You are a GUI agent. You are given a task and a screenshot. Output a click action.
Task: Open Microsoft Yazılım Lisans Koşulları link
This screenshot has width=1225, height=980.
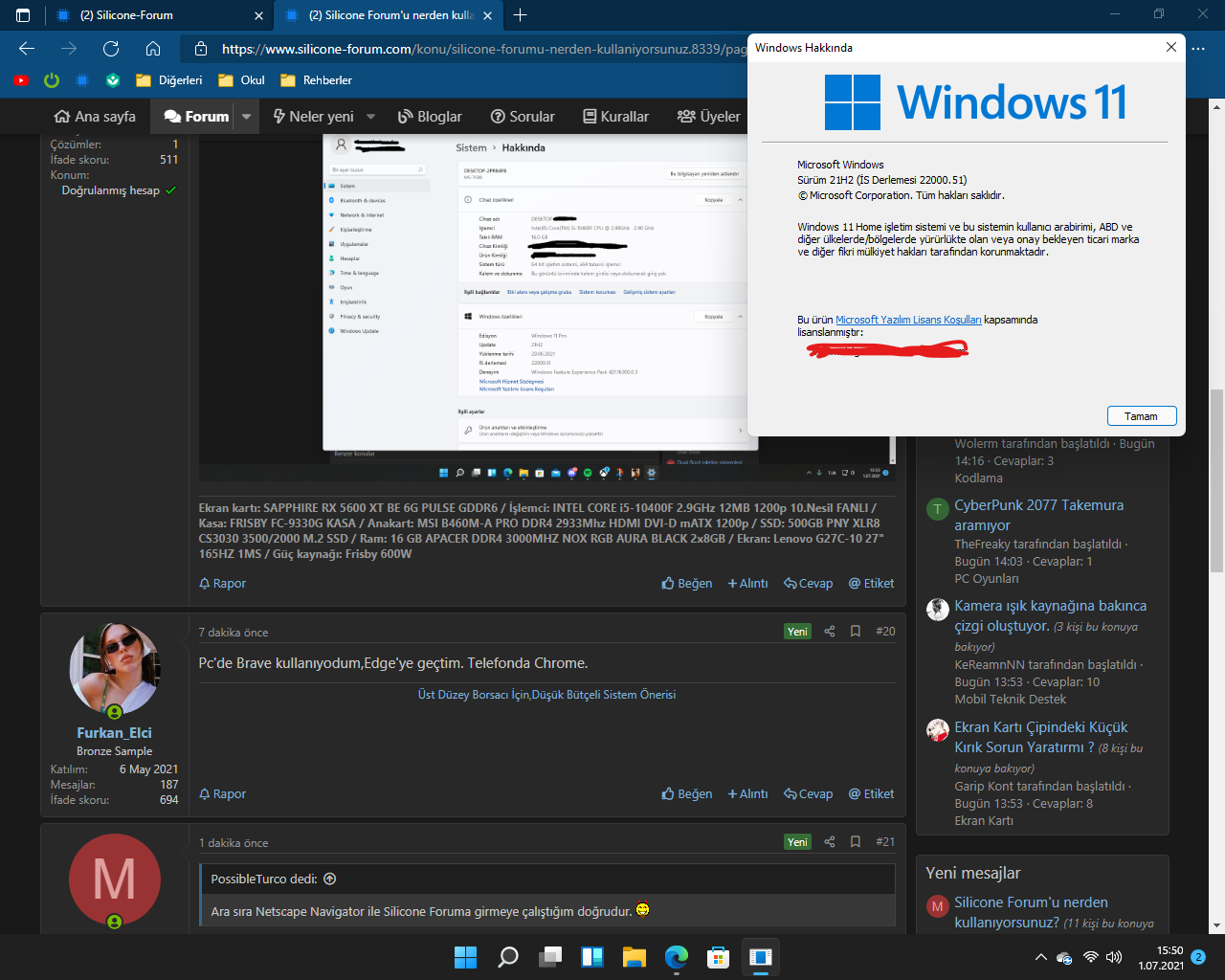(x=908, y=321)
